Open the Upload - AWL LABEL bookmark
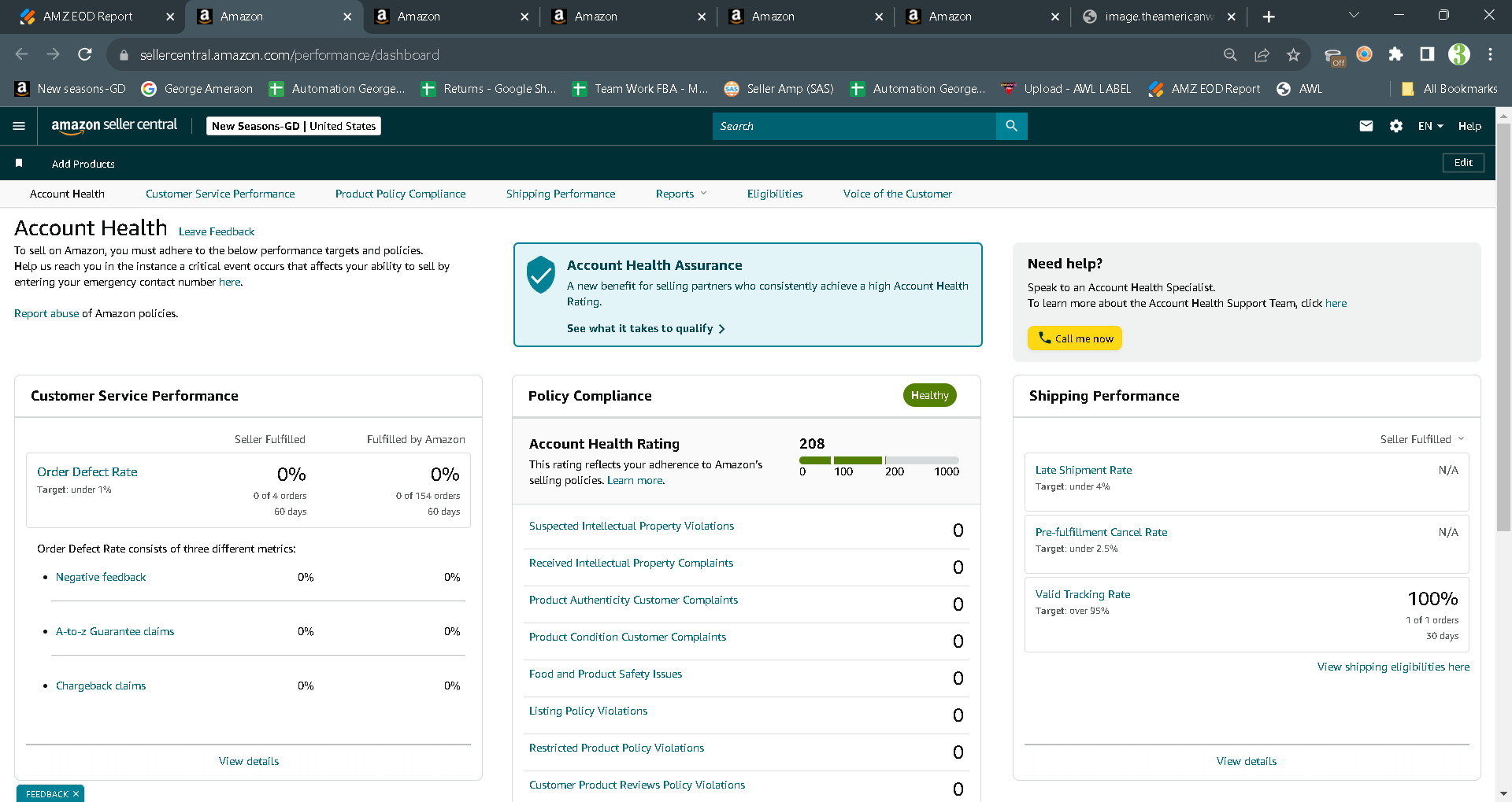Screen dimensions: 1512x802 click(x=1066, y=89)
